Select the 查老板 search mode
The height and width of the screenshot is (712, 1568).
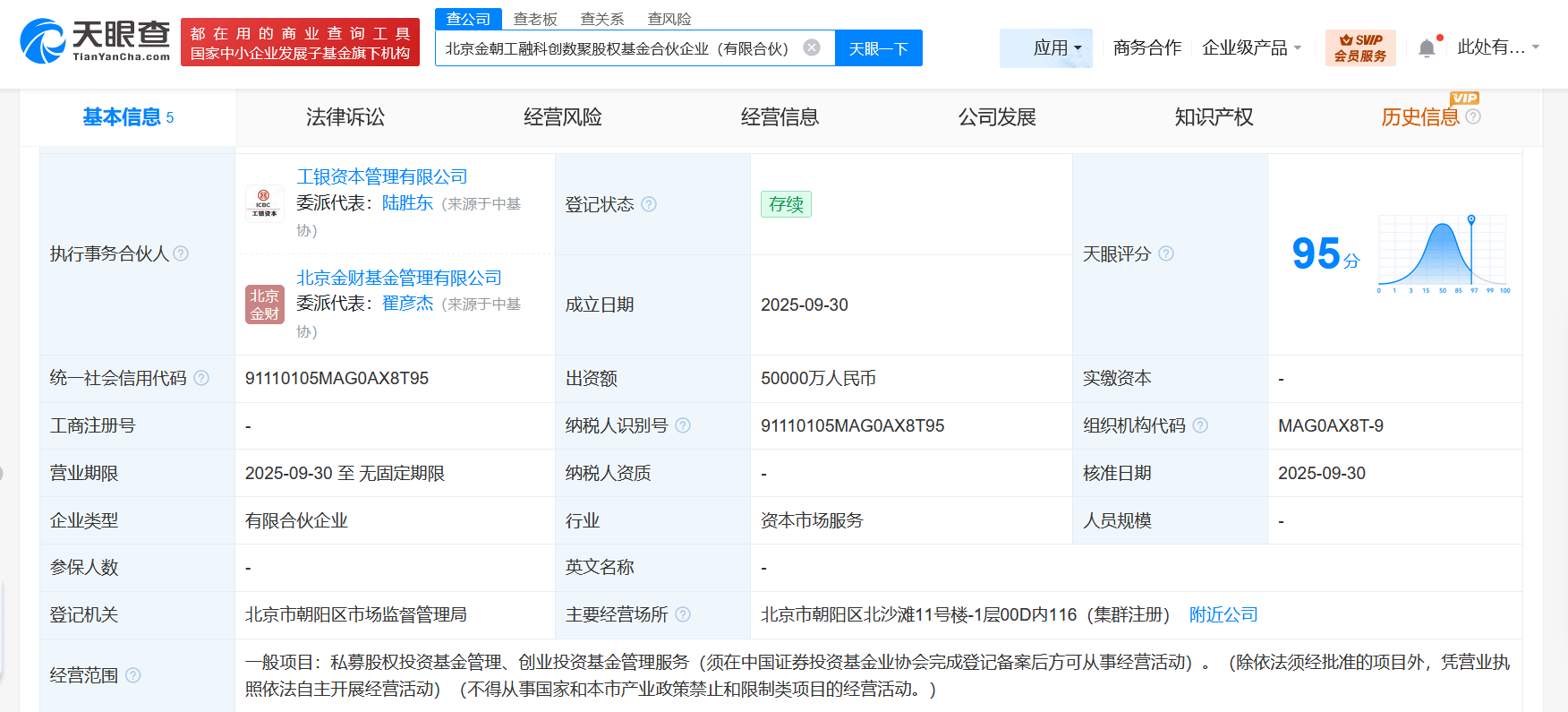click(x=535, y=19)
